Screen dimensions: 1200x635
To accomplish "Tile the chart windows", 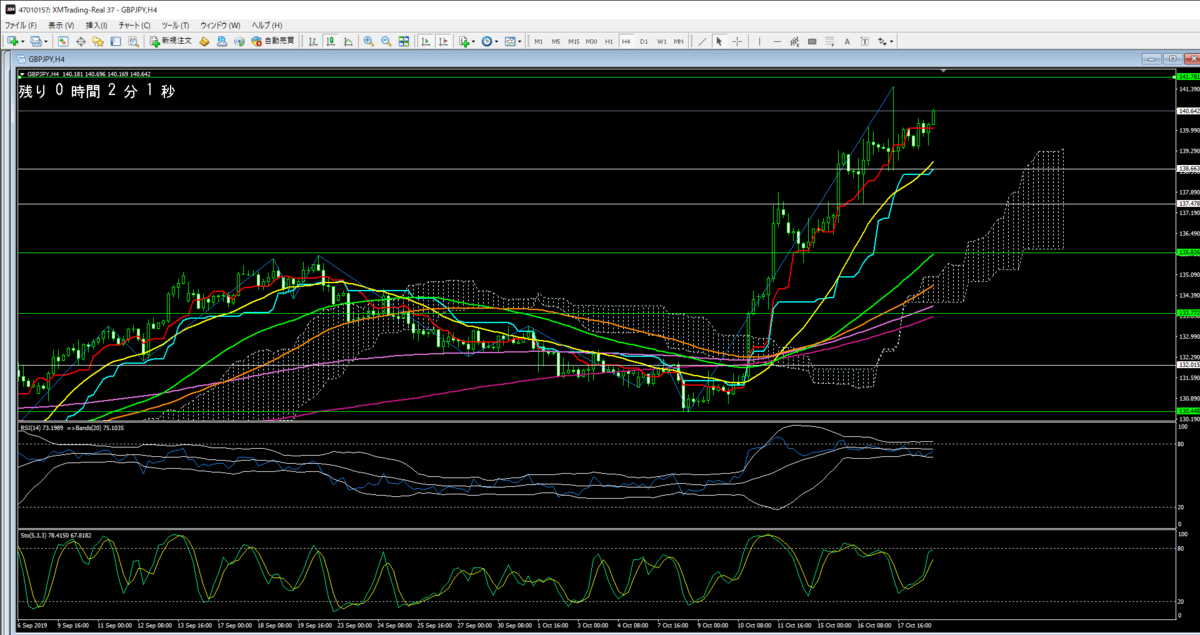I will click(x=404, y=41).
